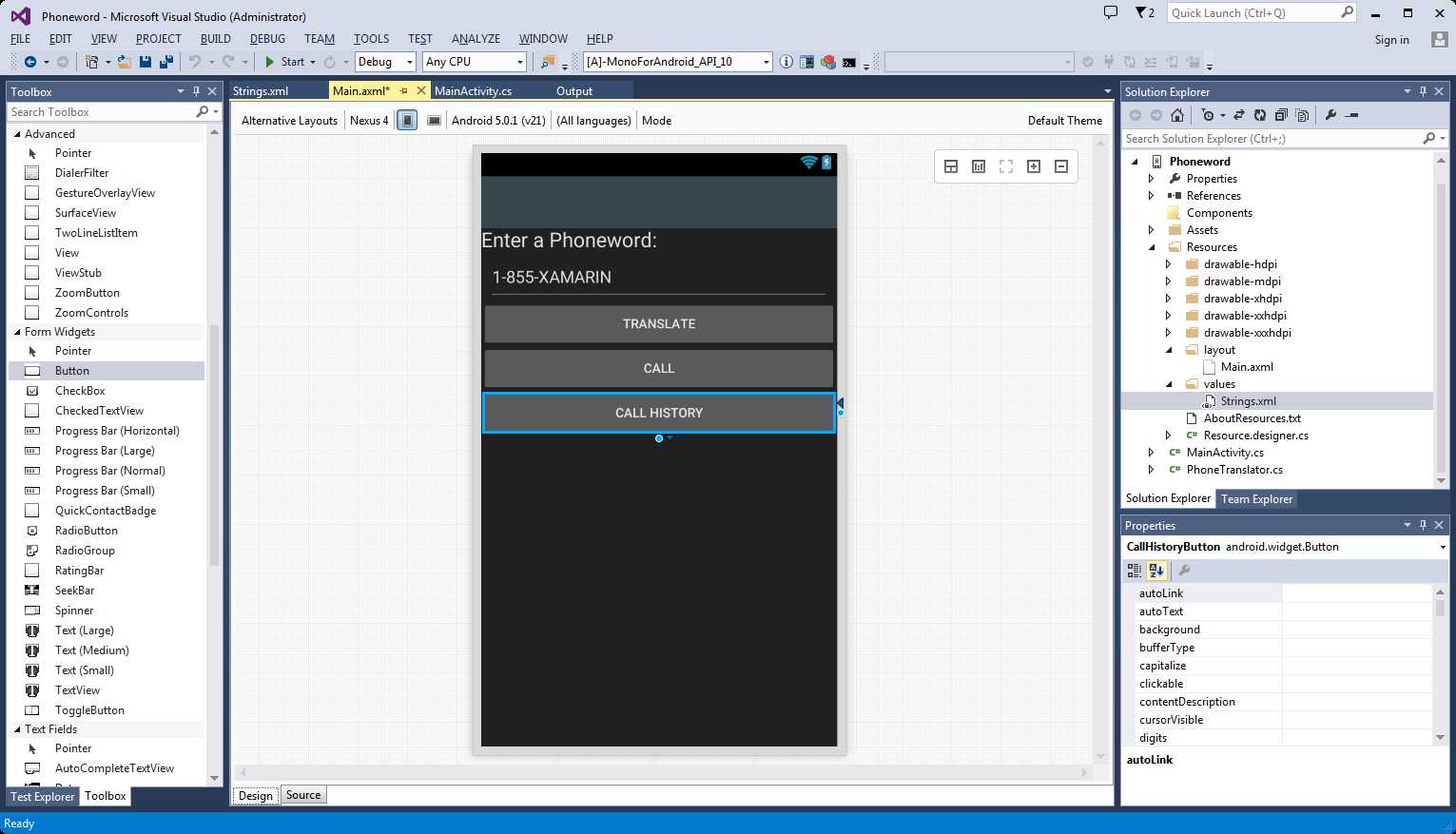Screen dimensions: 1456x834
Task: Open the Debug configuration dropdown
Action: tap(386, 62)
